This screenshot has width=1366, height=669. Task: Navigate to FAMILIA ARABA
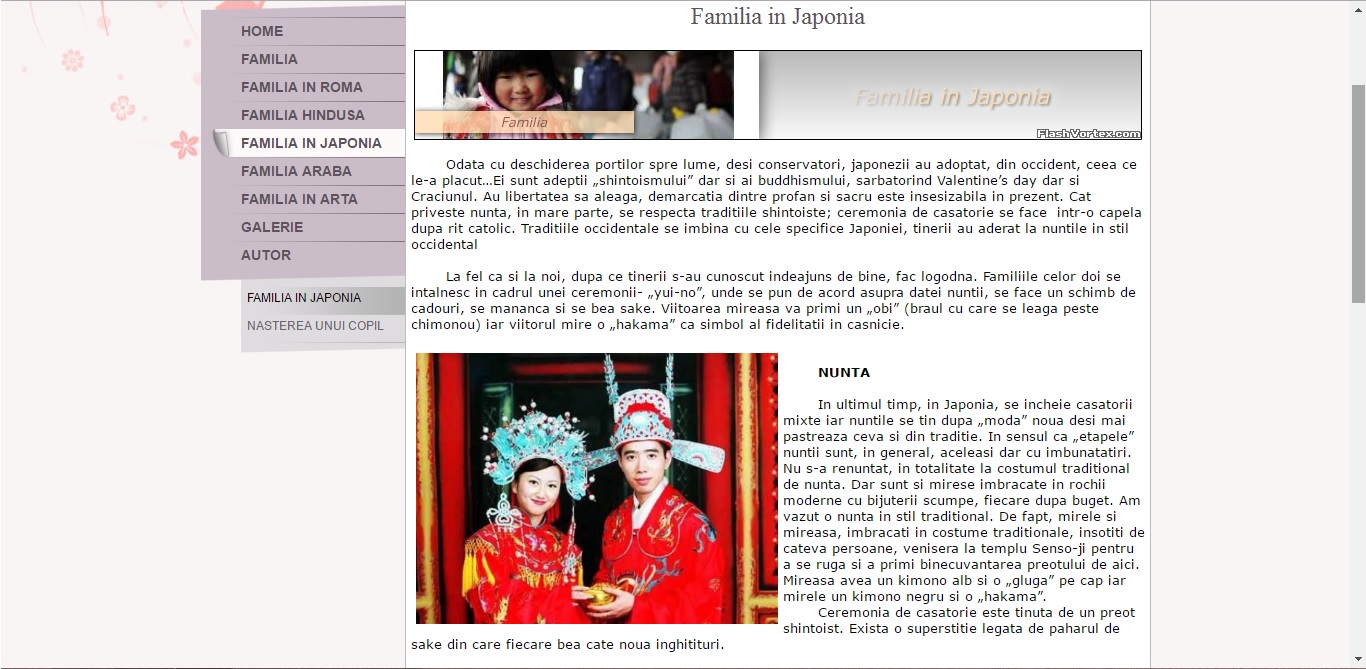tap(296, 171)
